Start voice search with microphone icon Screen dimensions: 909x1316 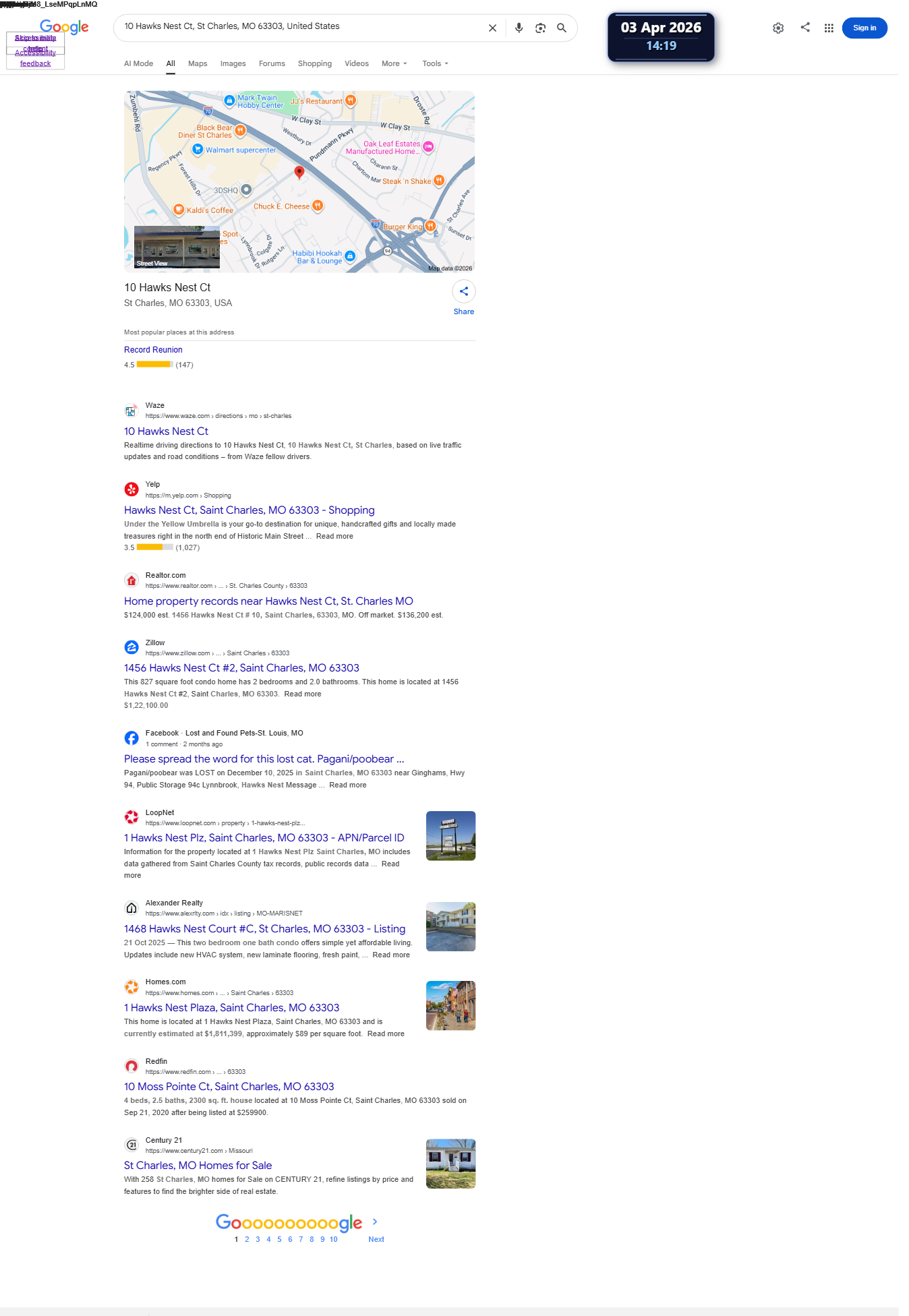[x=519, y=28]
